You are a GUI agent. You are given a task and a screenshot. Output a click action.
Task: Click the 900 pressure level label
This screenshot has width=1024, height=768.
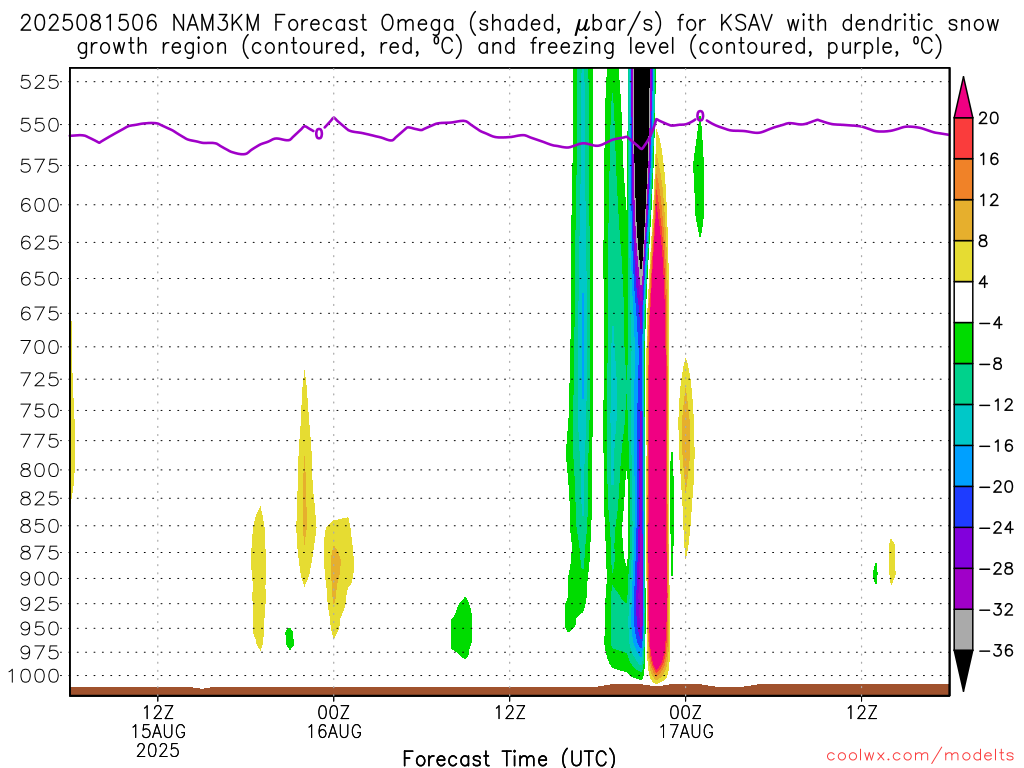[x=39, y=579]
